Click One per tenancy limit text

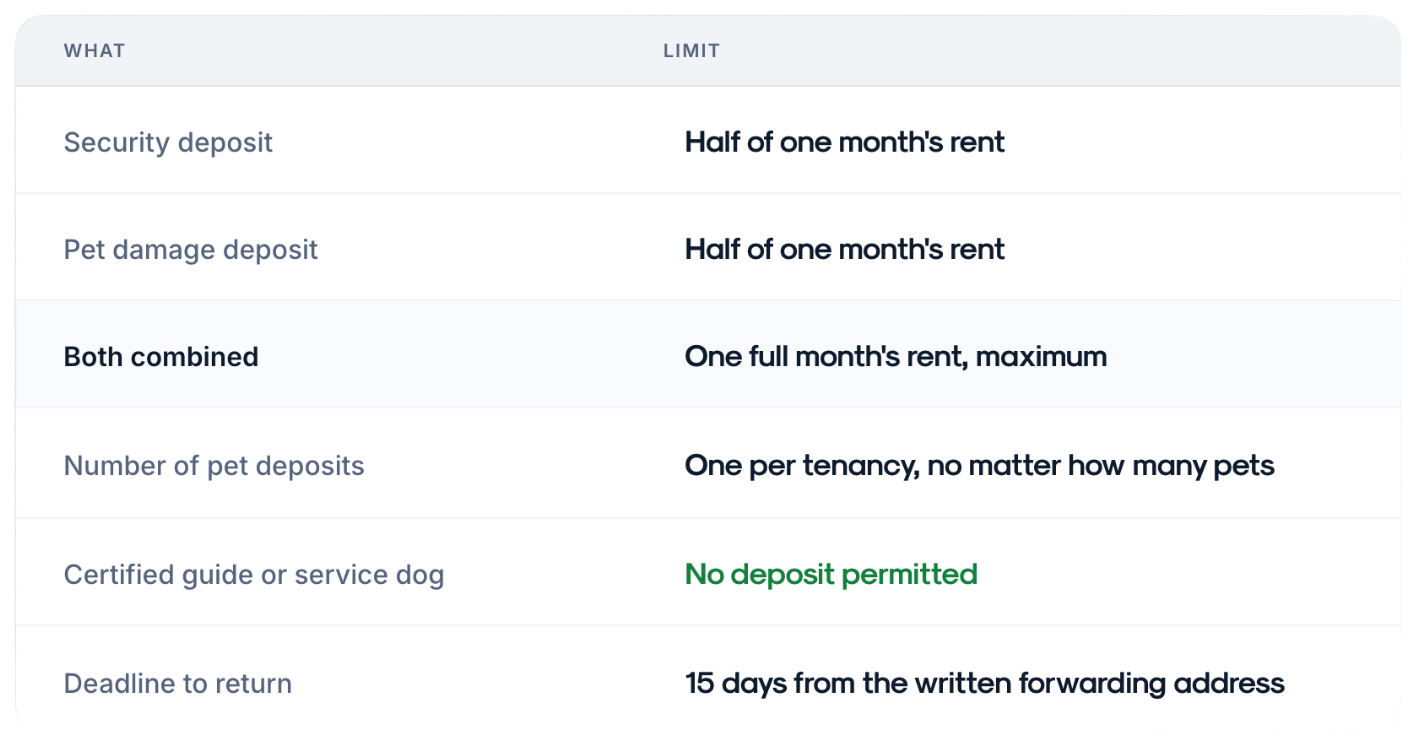(980, 466)
